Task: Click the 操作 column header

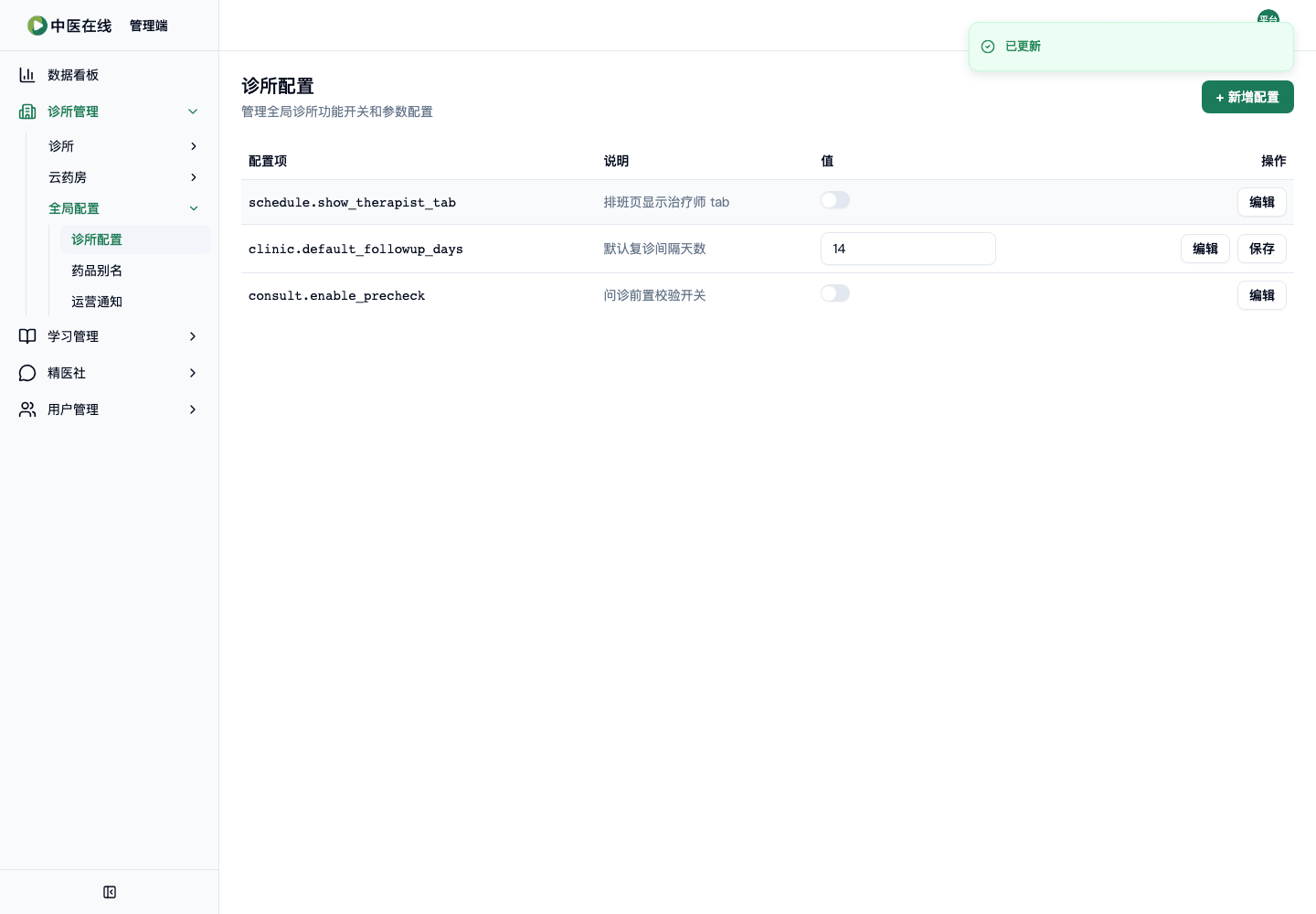Action: 1274,161
